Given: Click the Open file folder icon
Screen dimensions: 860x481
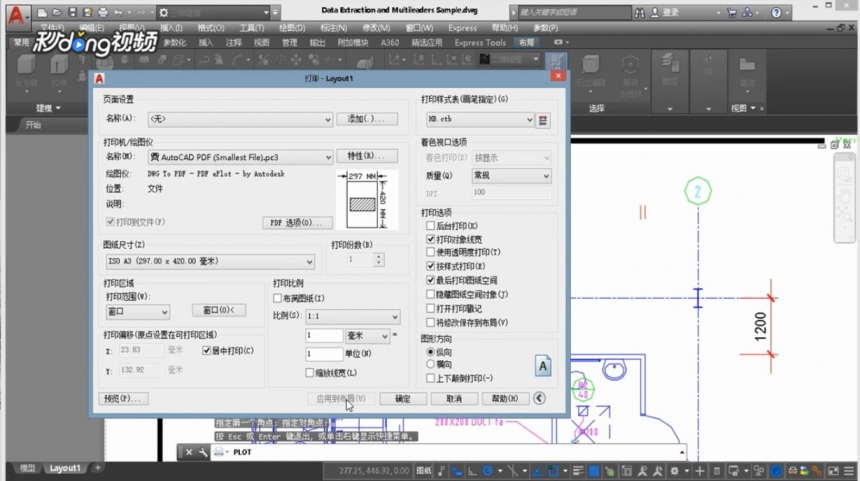Looking at the screenshot, I should (57, 12).
